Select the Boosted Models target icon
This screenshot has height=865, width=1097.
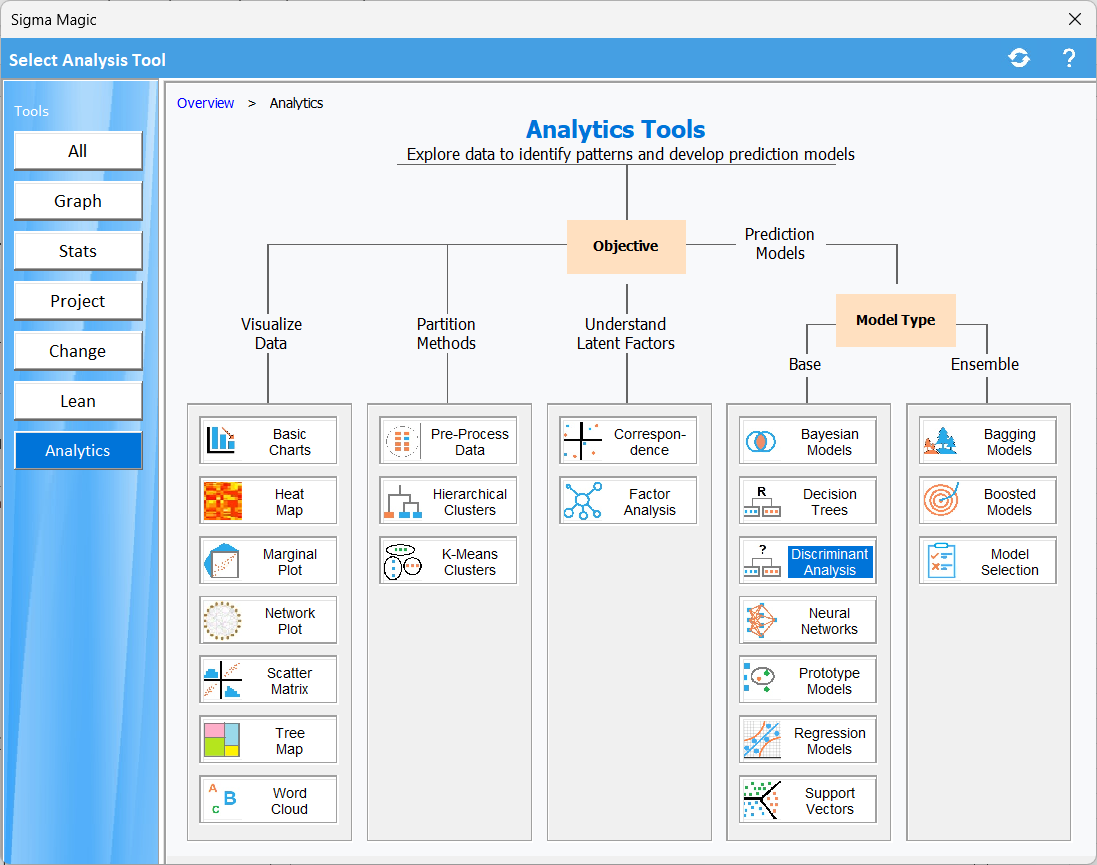click(x=942, y=501)
